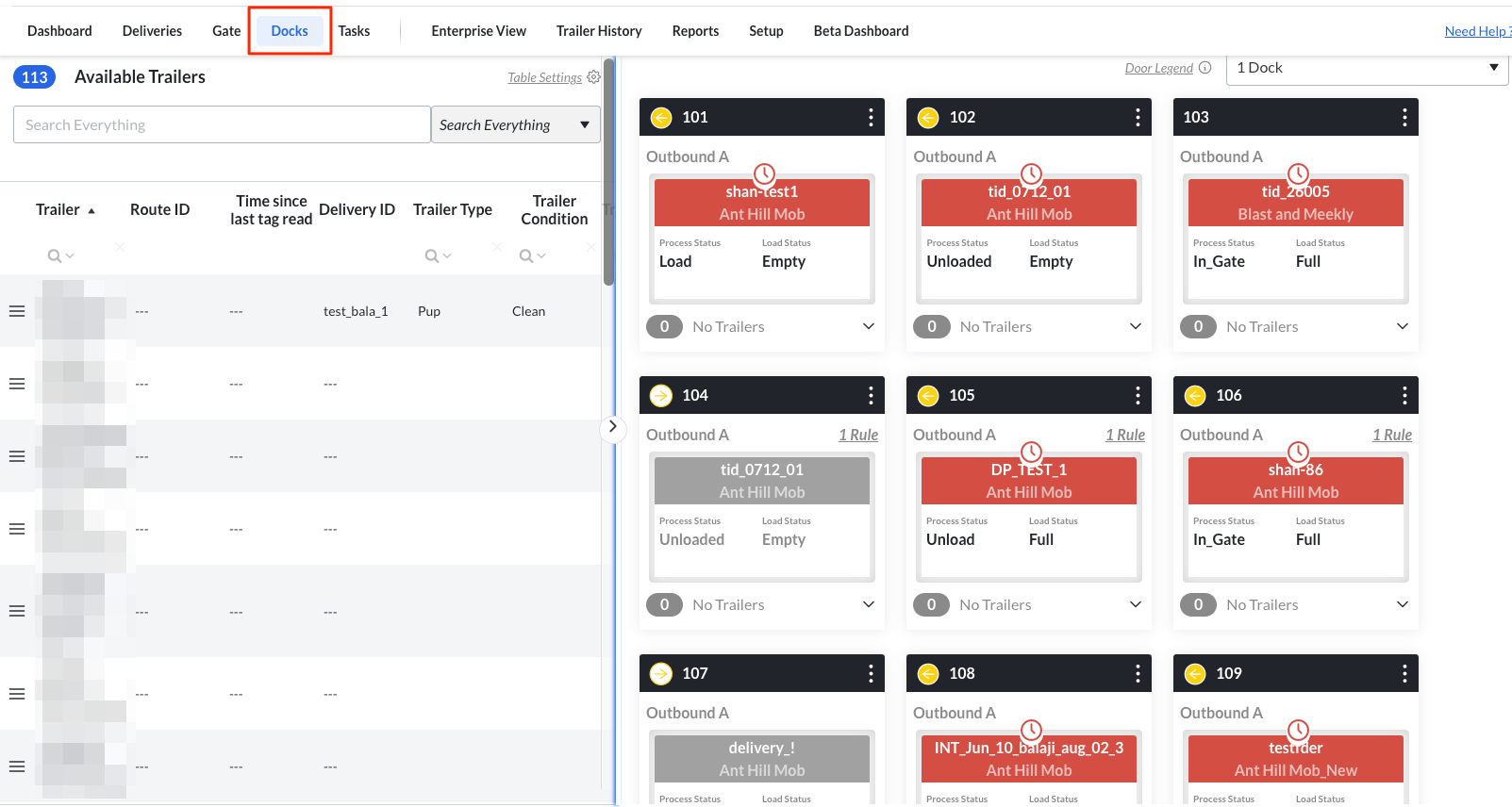The width and height of the screenshot is (1512, 807).
Task: Click the three-dot menu on dock 101
Action: pyautogui.click(x=870, y=117)
